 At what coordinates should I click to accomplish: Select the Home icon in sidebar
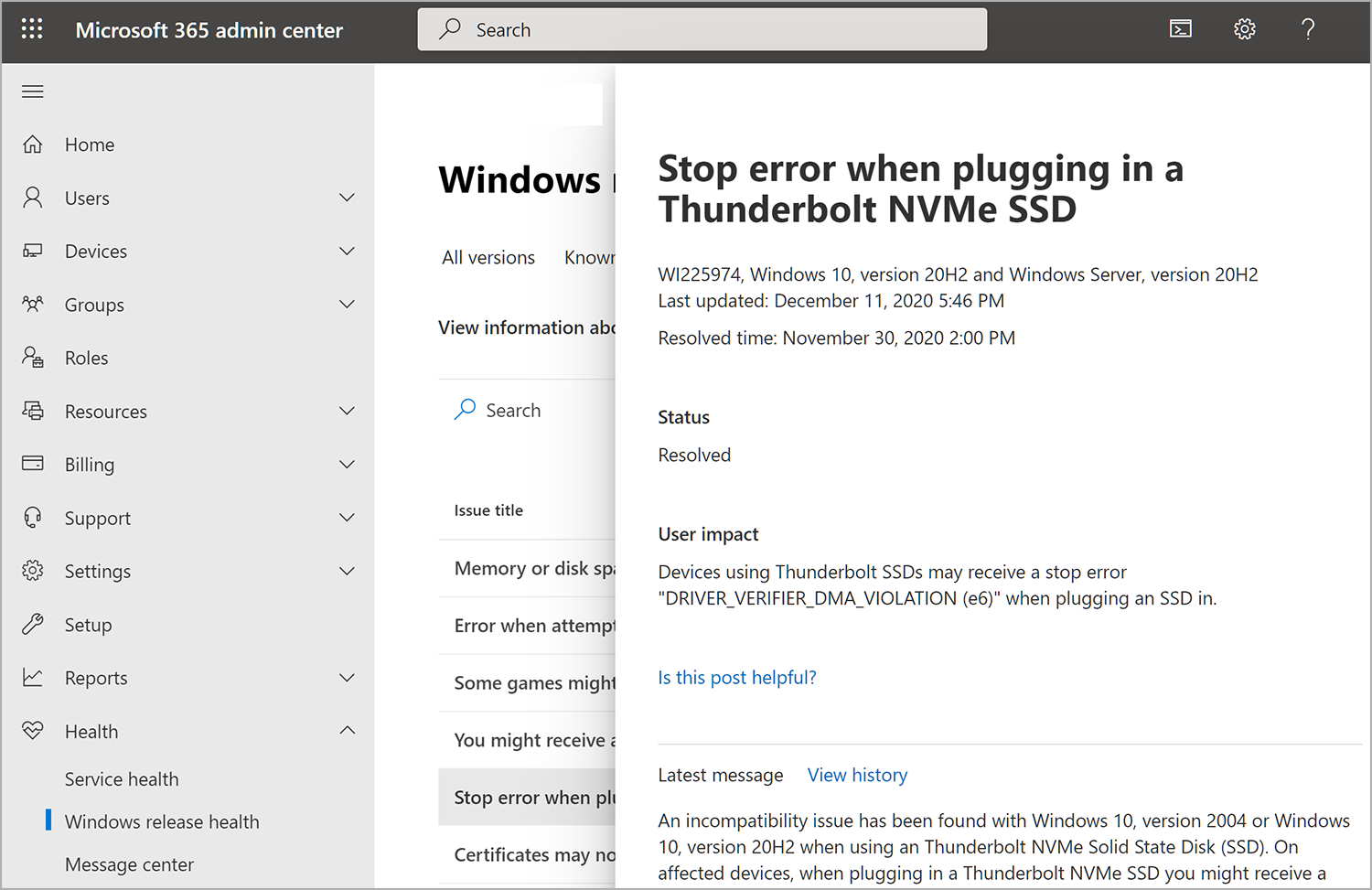[33, 144]
